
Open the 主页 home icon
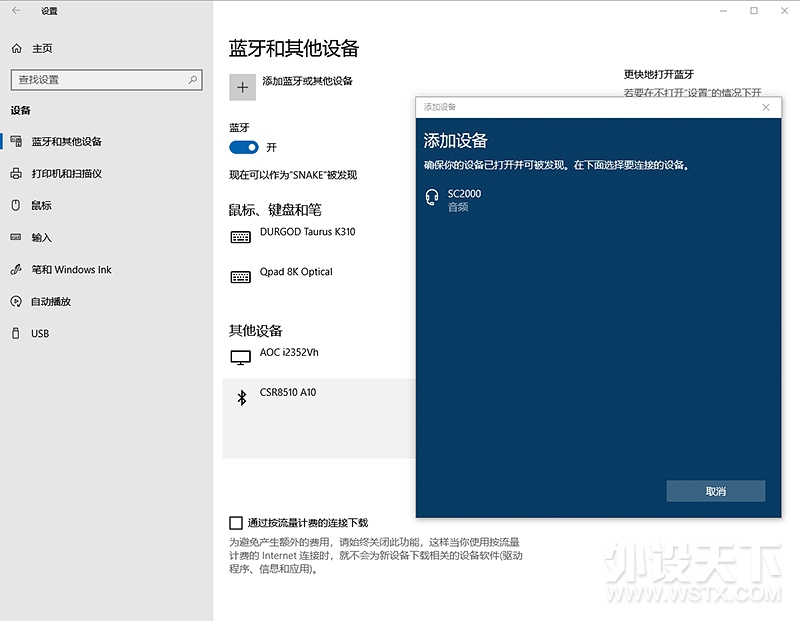click(x=16, y=48)
